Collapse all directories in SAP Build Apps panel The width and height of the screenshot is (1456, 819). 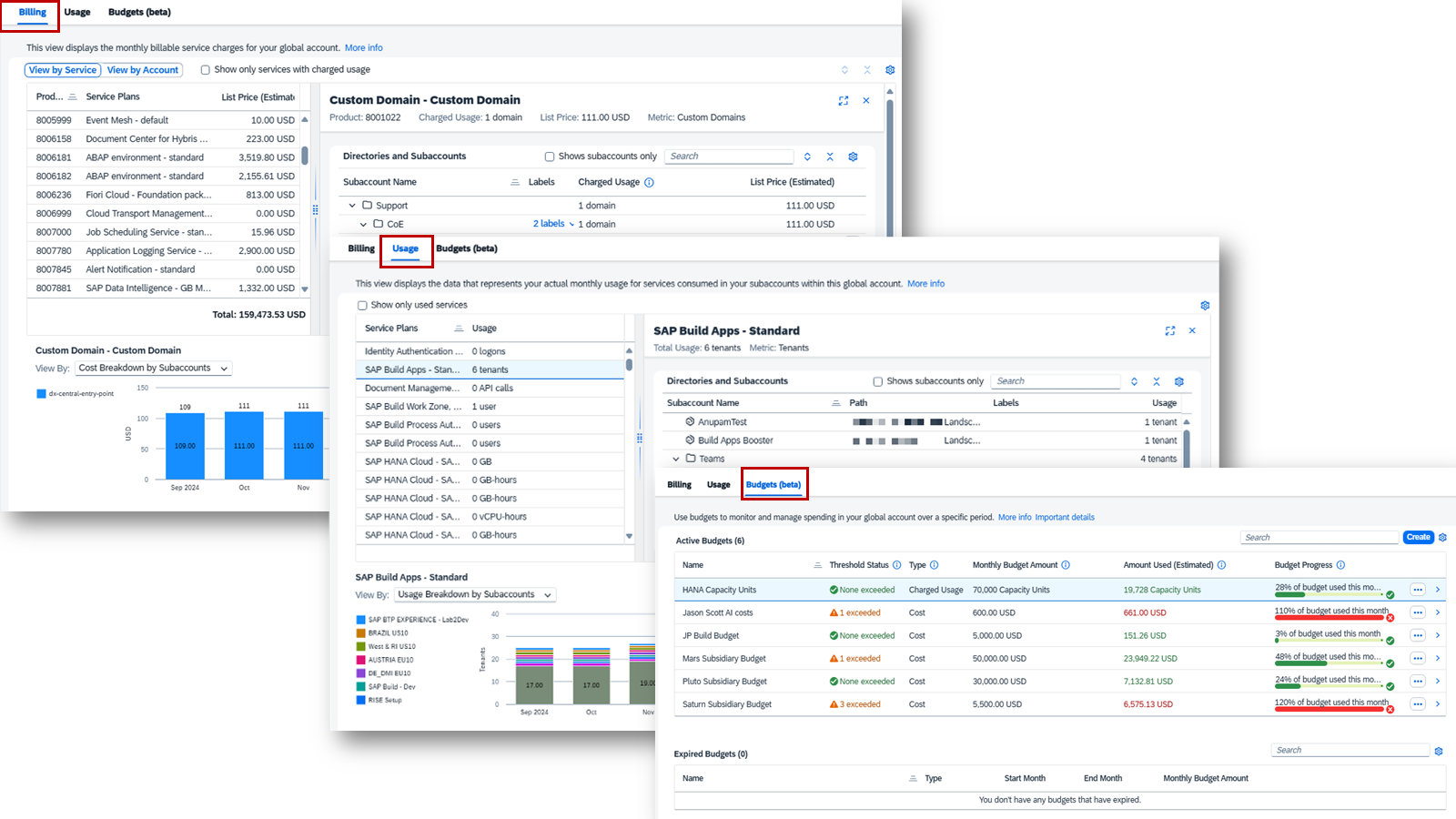click(x=1157, y=381)
